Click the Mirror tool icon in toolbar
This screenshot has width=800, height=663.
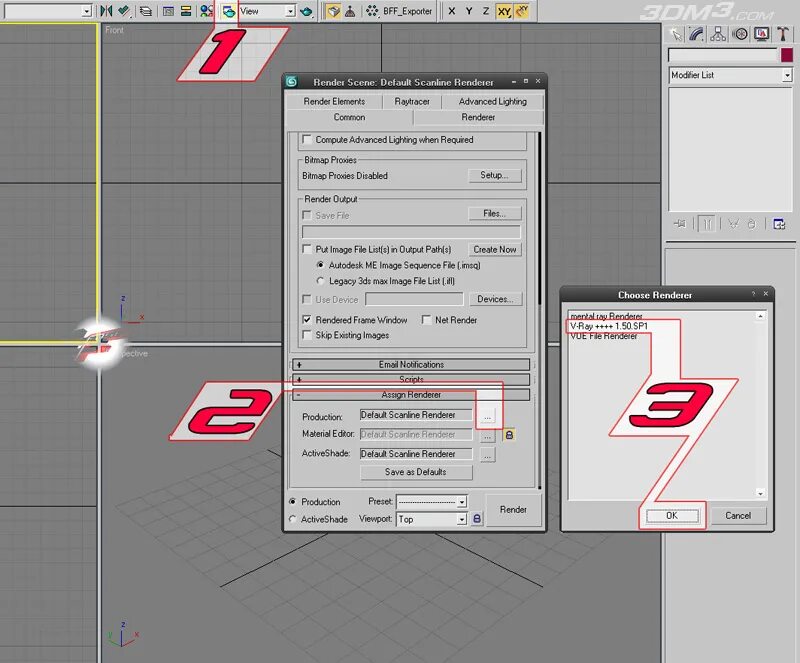click(106, 11)
